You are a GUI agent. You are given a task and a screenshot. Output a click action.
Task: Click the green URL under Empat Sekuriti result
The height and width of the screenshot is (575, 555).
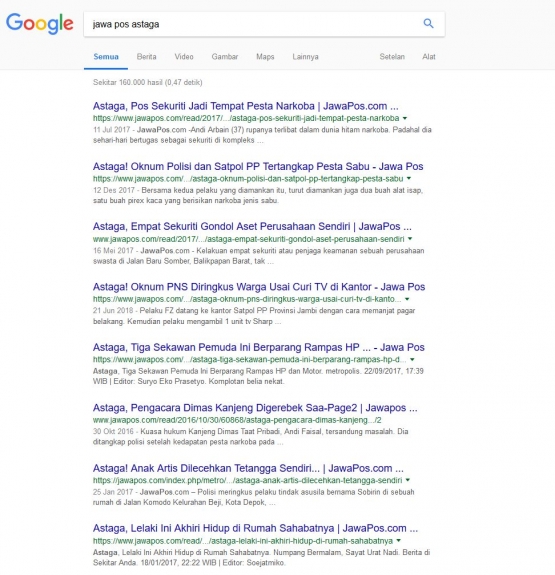point(248,239)
